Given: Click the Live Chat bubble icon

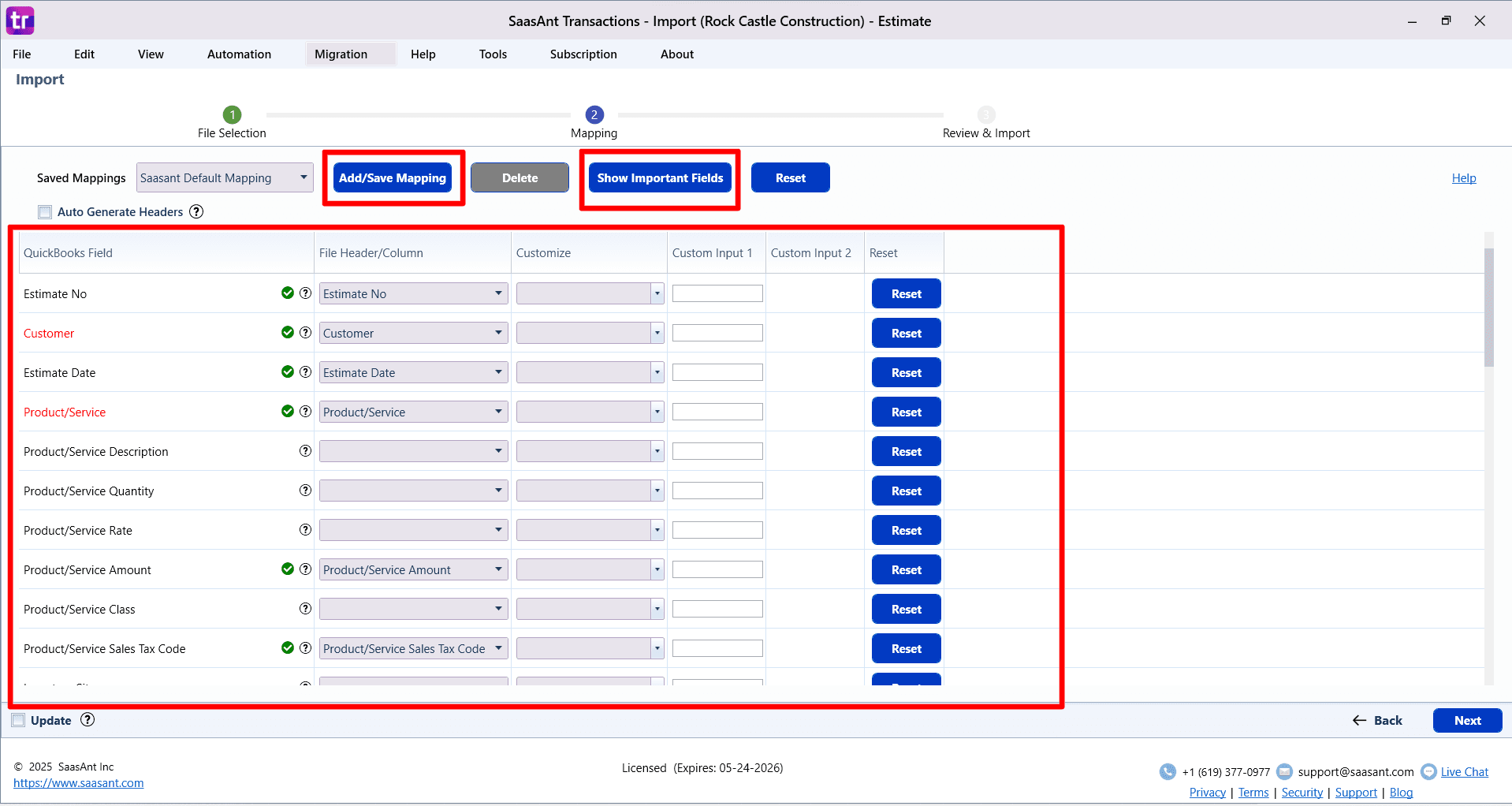Looking at the screenshot, I should pos(1428,772).
